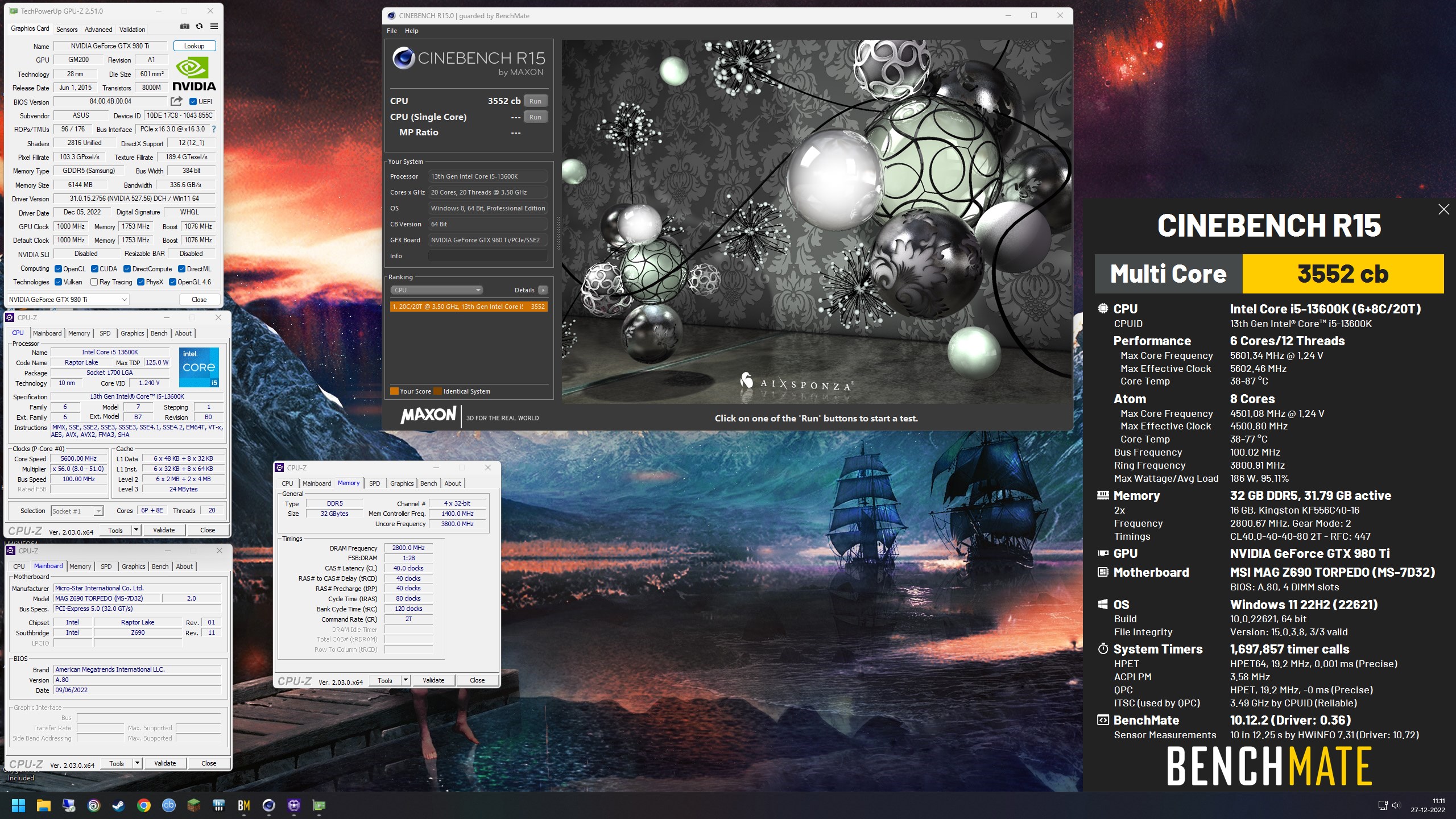Image resolution: width=1456 pixels, height=819 pixels.
Task: Open the Windows Start menu
Action: click(18, 805)
